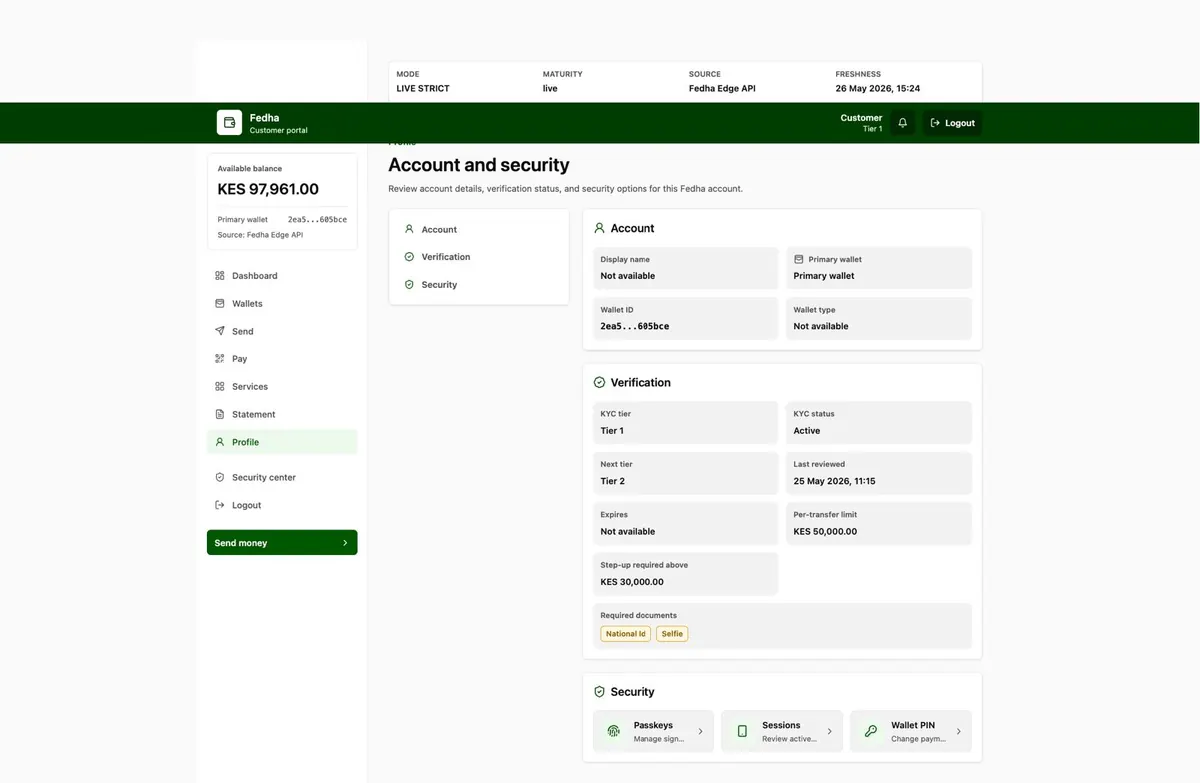Click the Customer Tier 1 label in header
This screenshot has height=783, width=1200.
(x=861, y=123)
